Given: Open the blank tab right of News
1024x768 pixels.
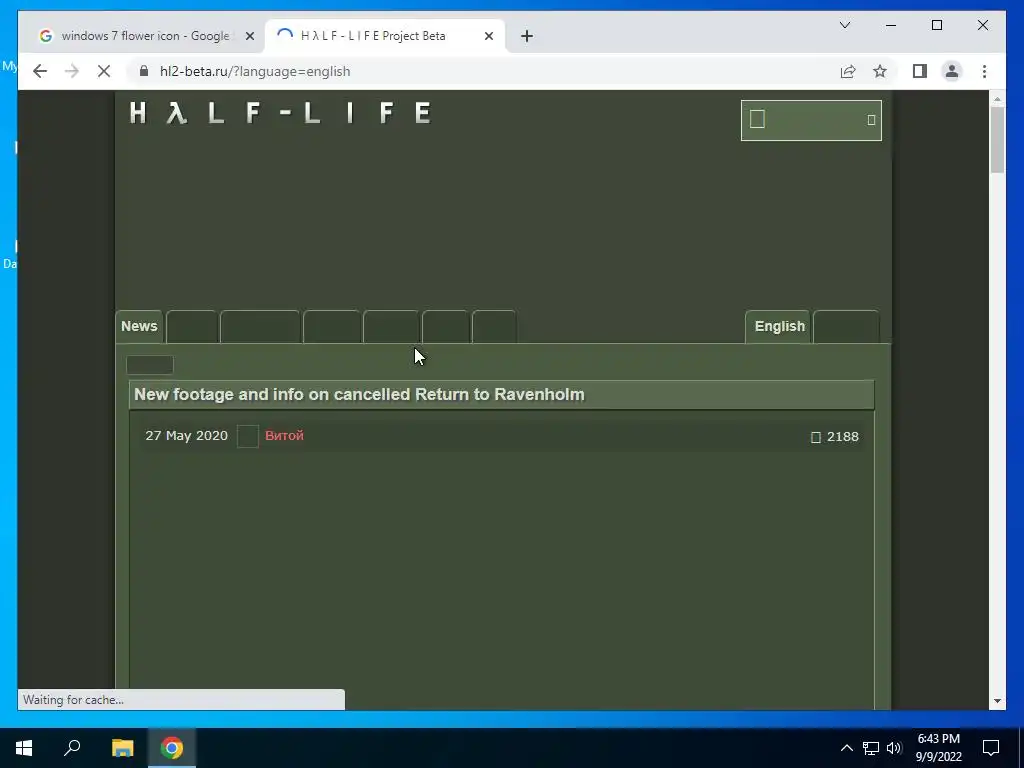Looking at the screenshot, I should click(x=192, y=327).
